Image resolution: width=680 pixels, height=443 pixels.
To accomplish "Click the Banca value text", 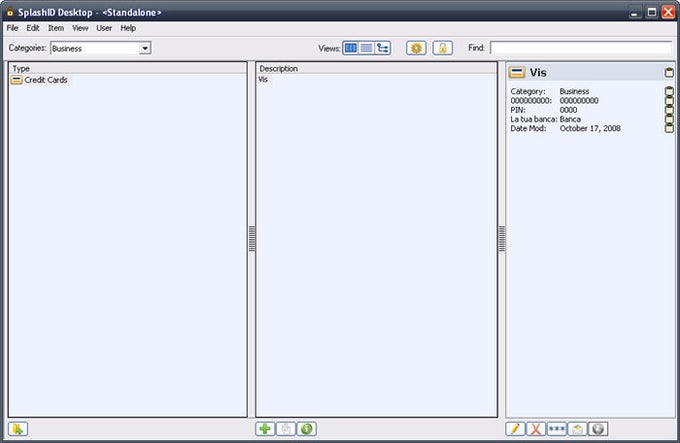I will (570, 119).
